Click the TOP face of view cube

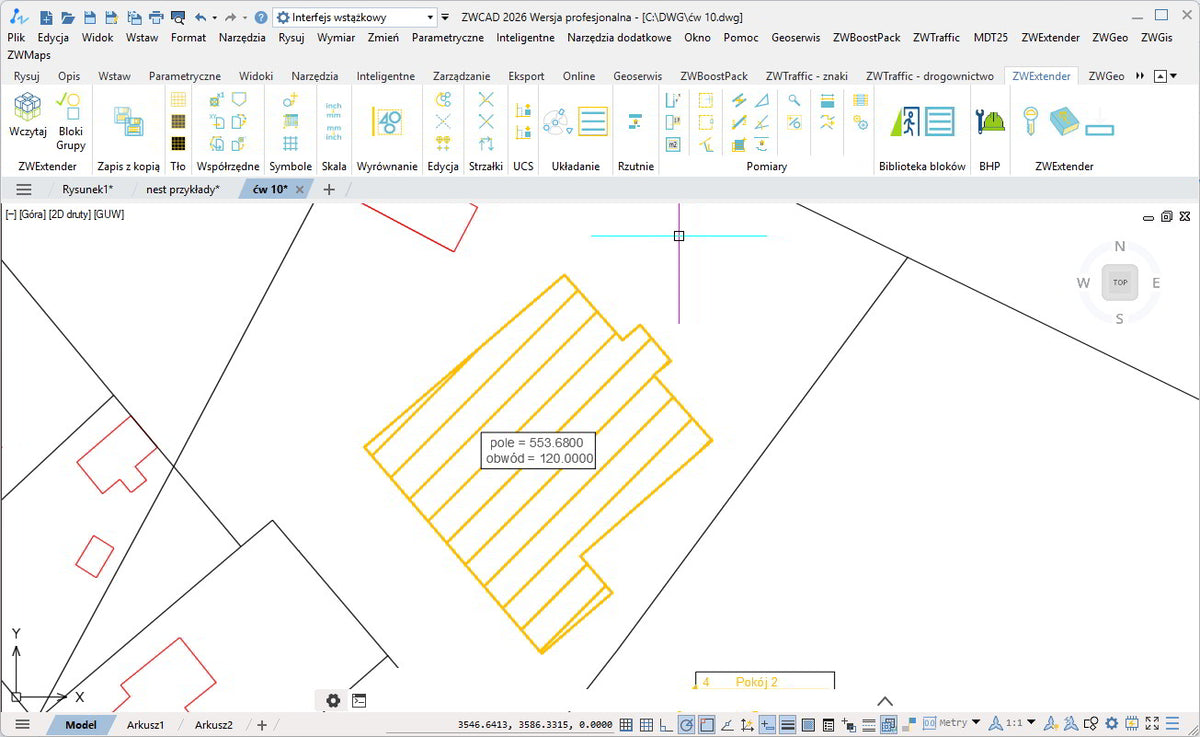pos(1120,283)
